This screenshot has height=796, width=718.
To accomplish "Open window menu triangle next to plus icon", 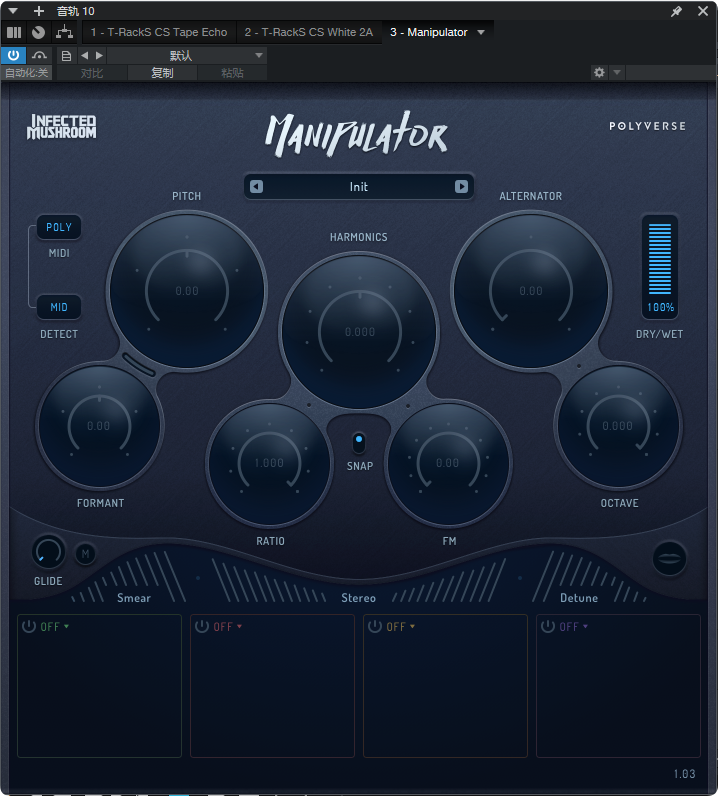I will [13, 11].
